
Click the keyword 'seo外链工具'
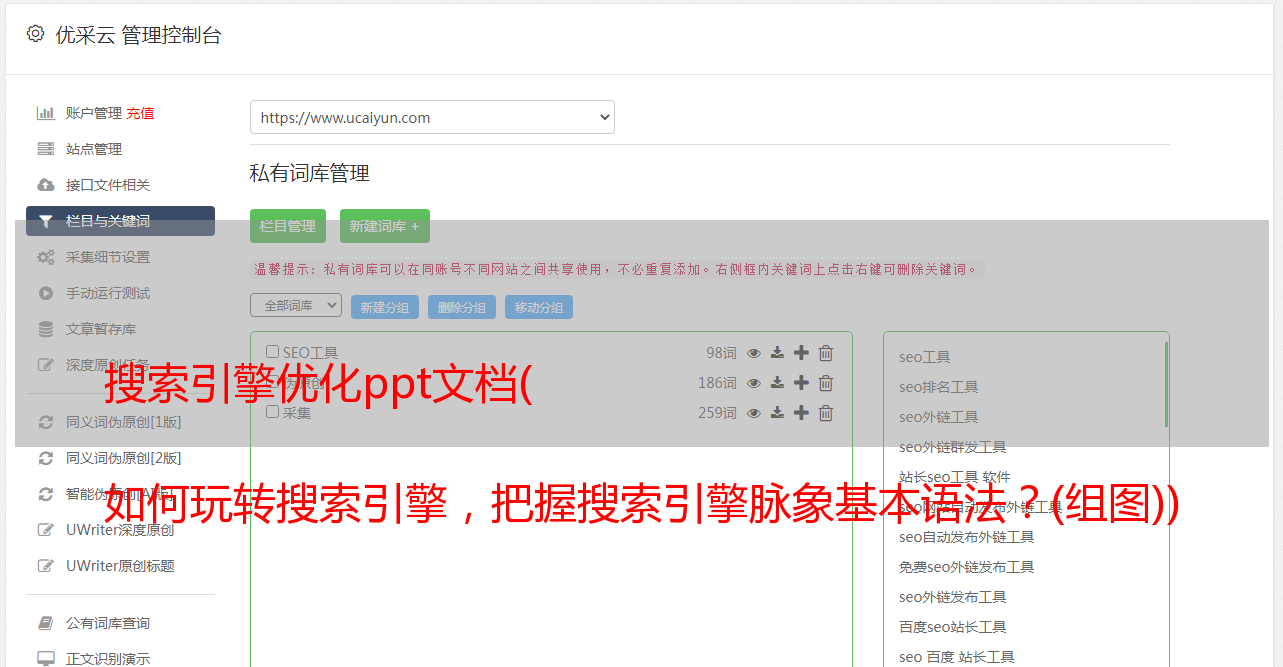pos(939,417)
